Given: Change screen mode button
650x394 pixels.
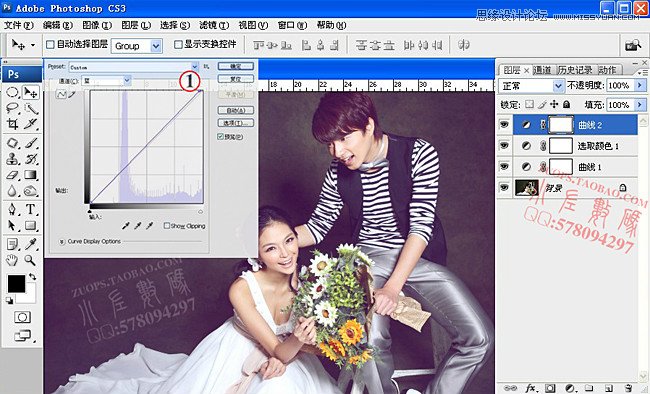Looking at the screenshot, I should [23, 335].
